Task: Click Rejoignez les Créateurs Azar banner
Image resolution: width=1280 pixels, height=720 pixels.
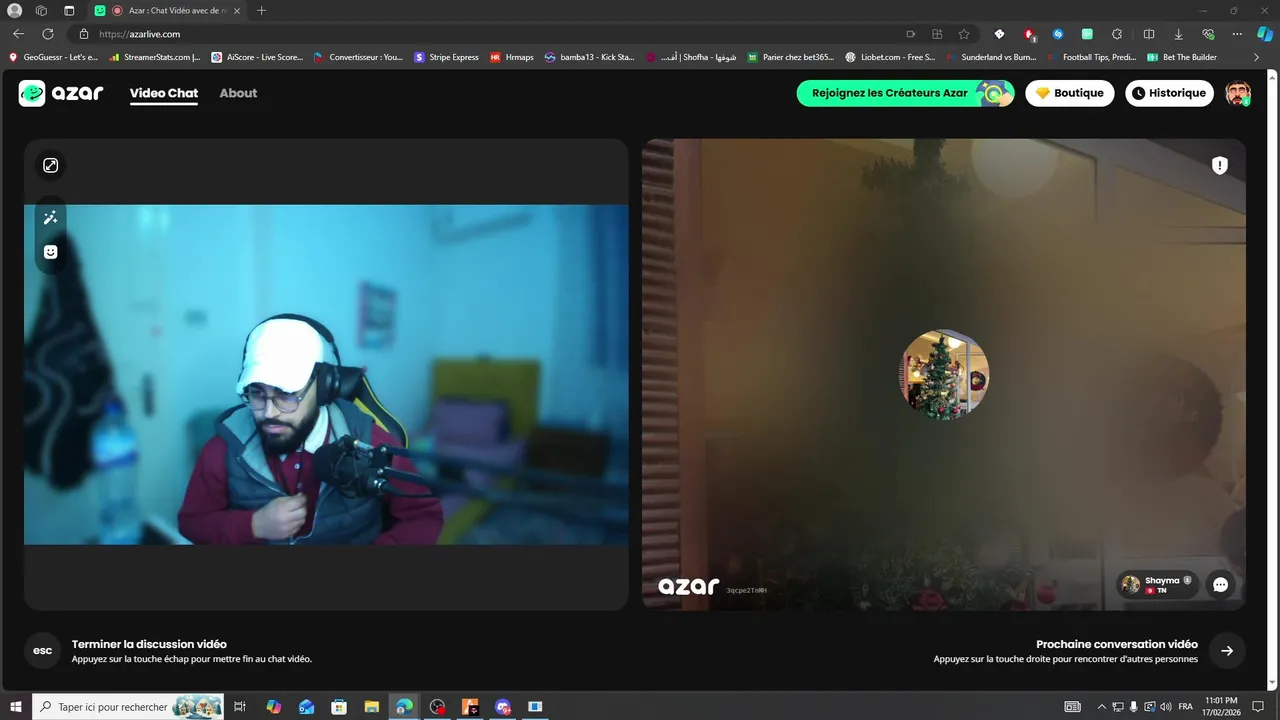Action: (905, 93)
